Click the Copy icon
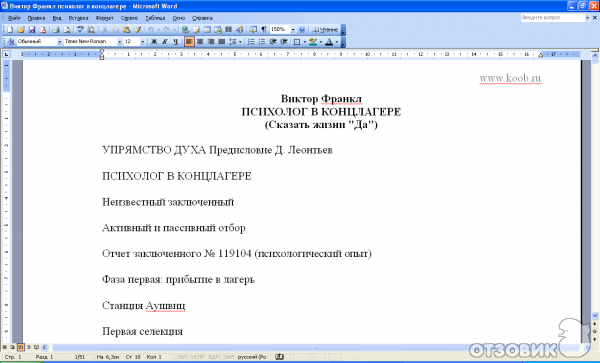Screen dimensions: 600x363 pyautogui.click(x=115, y=29)
